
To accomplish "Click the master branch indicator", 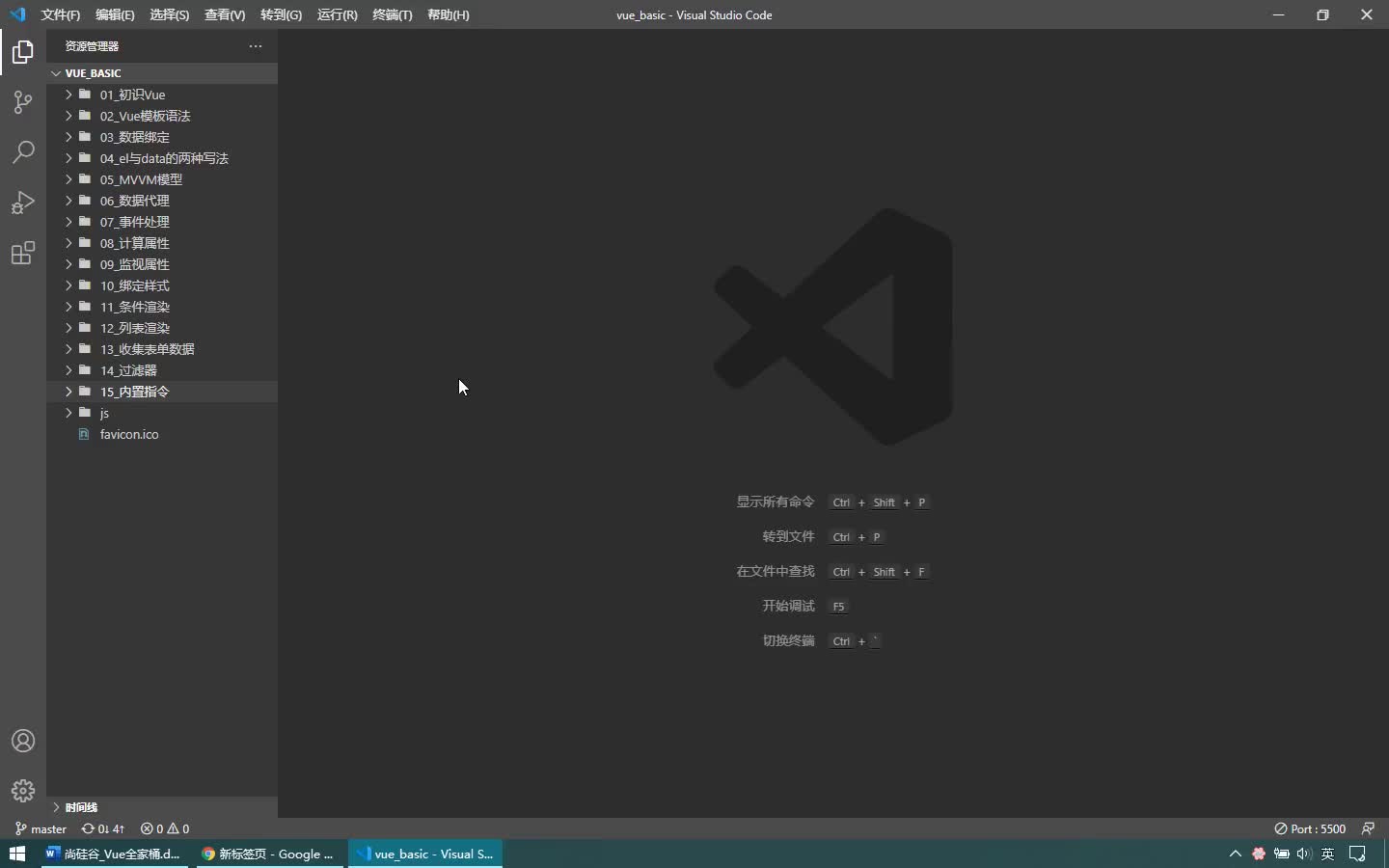I will click(41, 828).
